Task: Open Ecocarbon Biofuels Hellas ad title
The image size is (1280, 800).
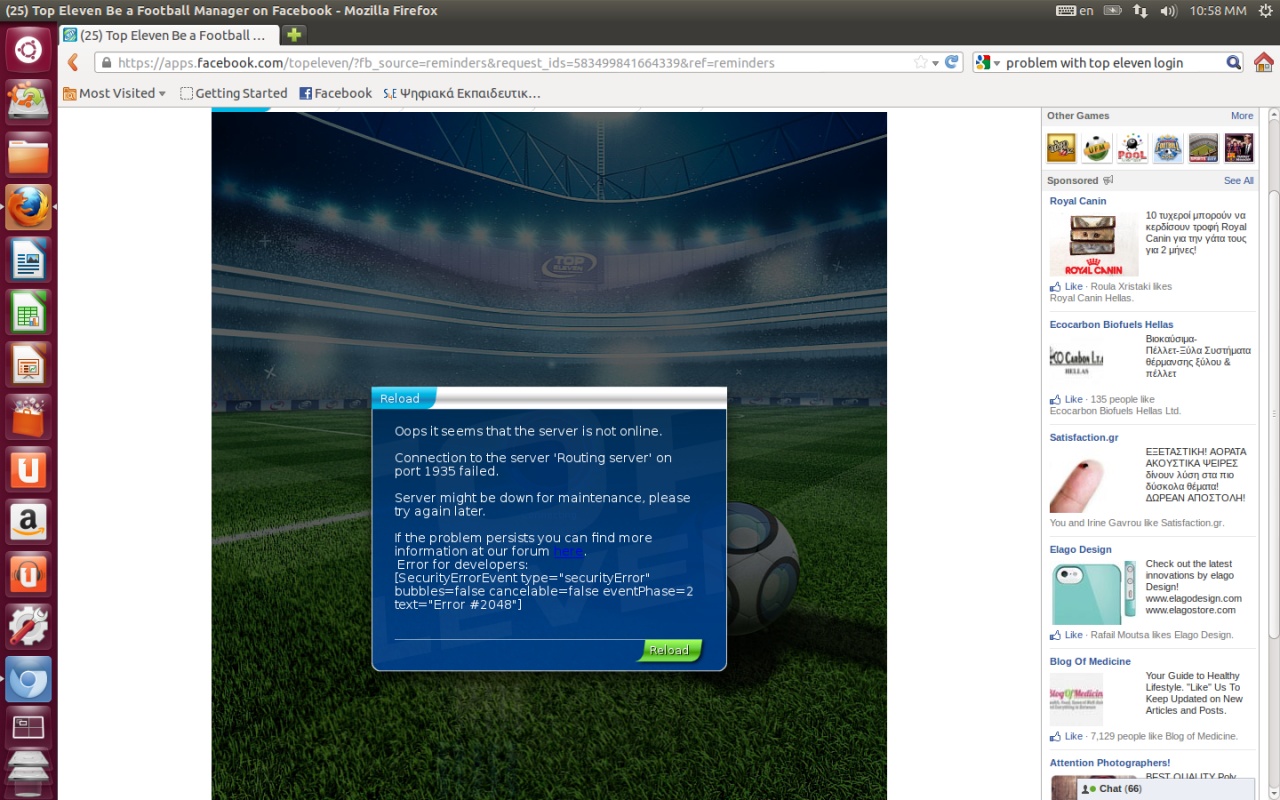Action: 1112,325
